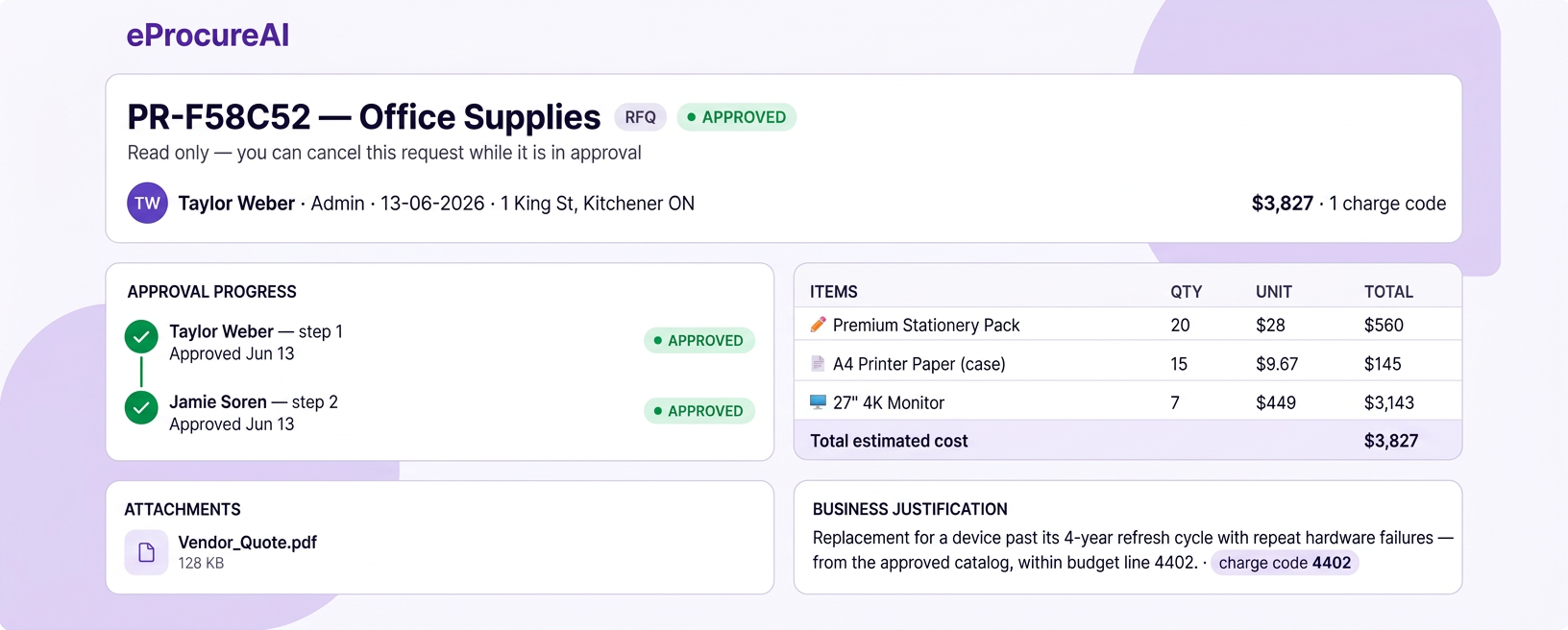Click the Taylor Weber name in the header
This screenshot has width=1568, height=630.
coord(236,204)
